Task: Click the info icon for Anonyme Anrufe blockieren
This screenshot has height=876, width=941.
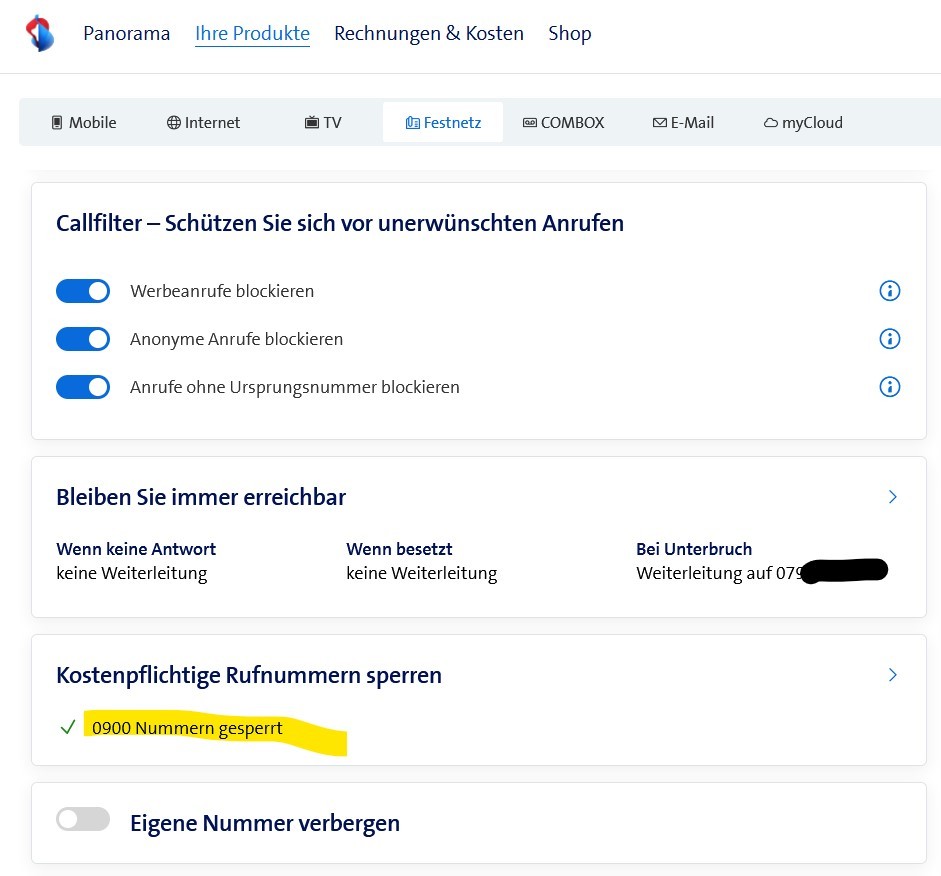Action: point(889,339)
